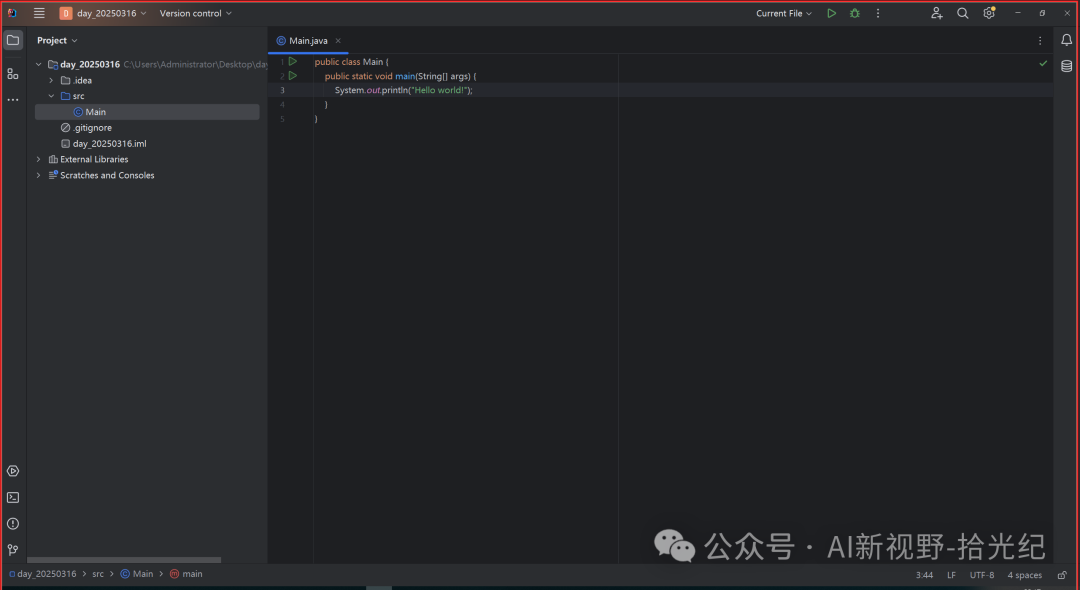Debug the current file
Screen dimensions: 1080x590
click(x=855, y=13)
